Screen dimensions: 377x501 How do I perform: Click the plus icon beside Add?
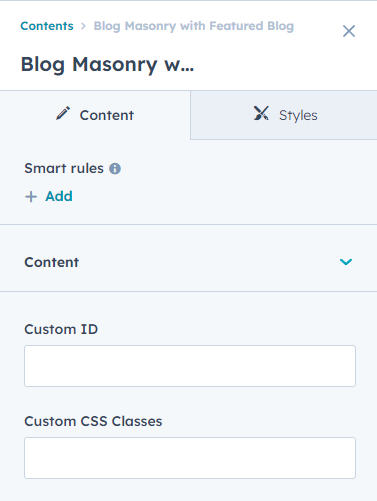pos(31,197)
